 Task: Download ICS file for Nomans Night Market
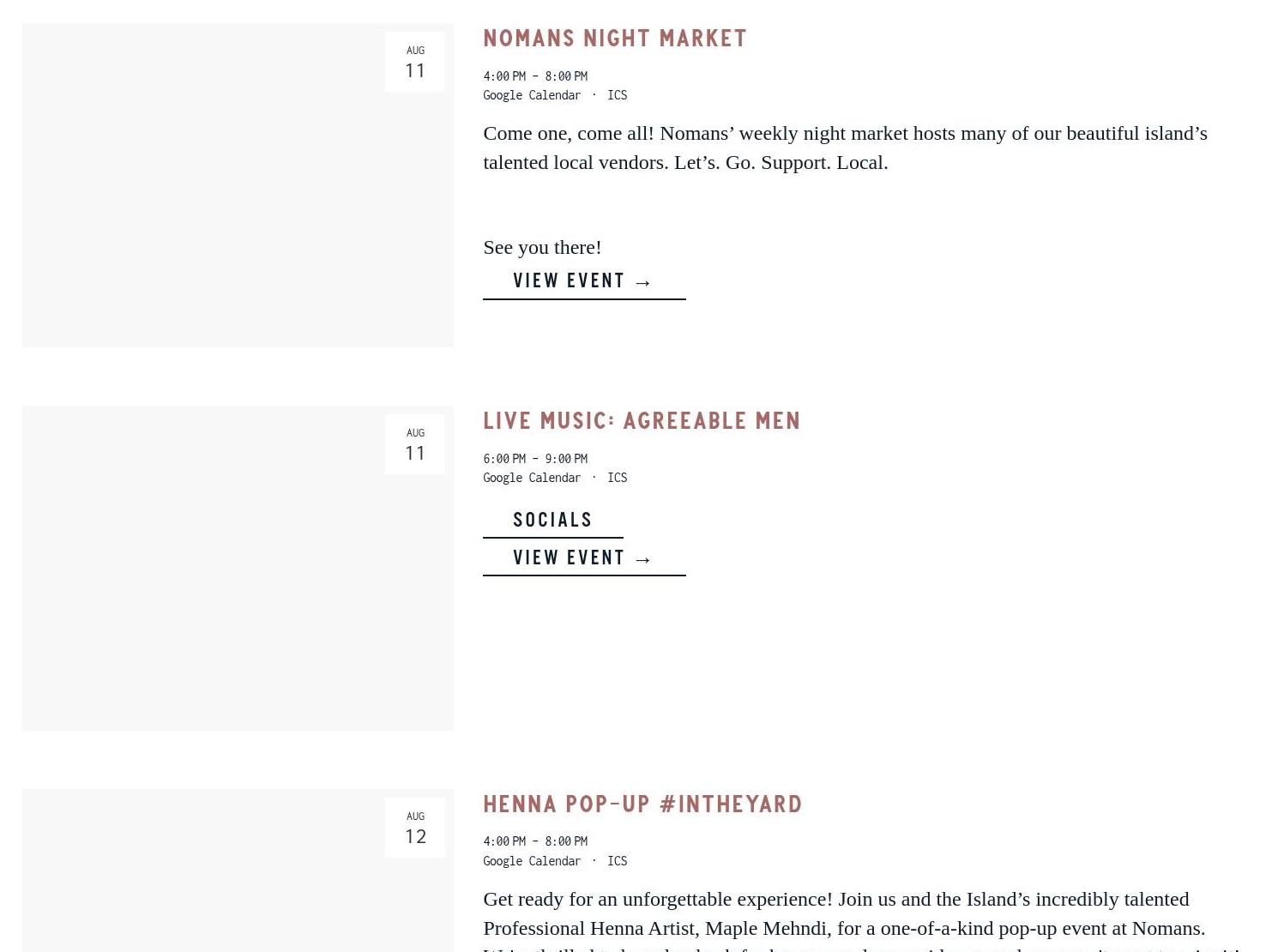[x=617, y=95]
